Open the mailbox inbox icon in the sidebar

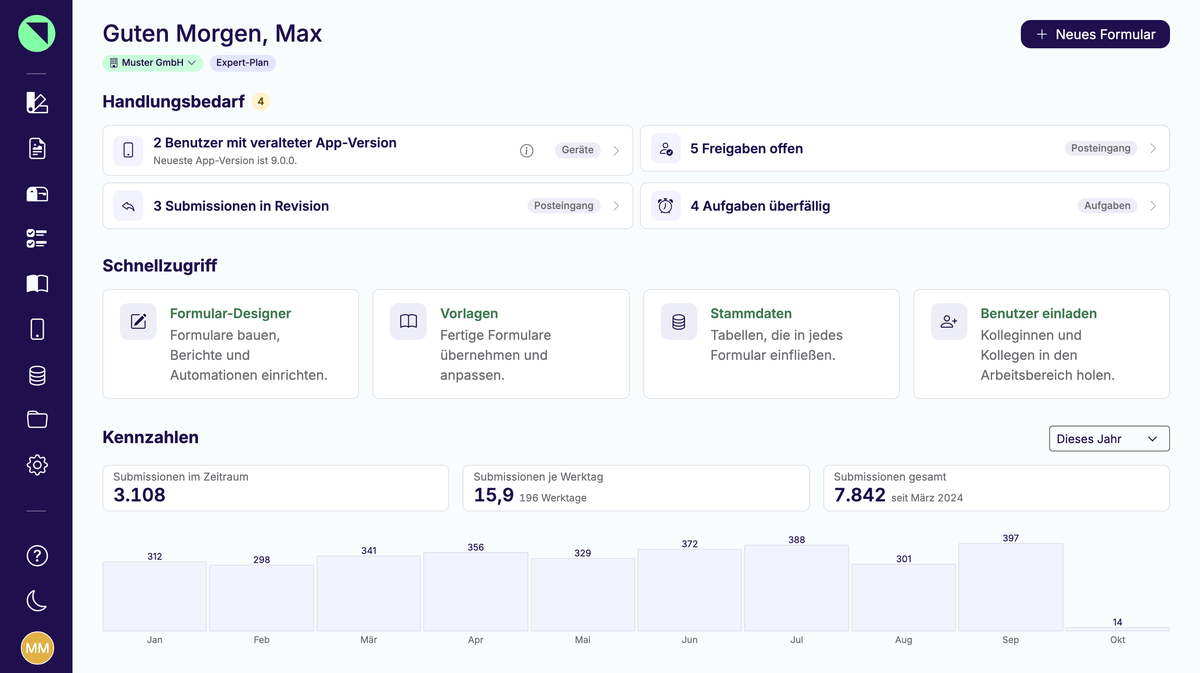click(37, 194)
